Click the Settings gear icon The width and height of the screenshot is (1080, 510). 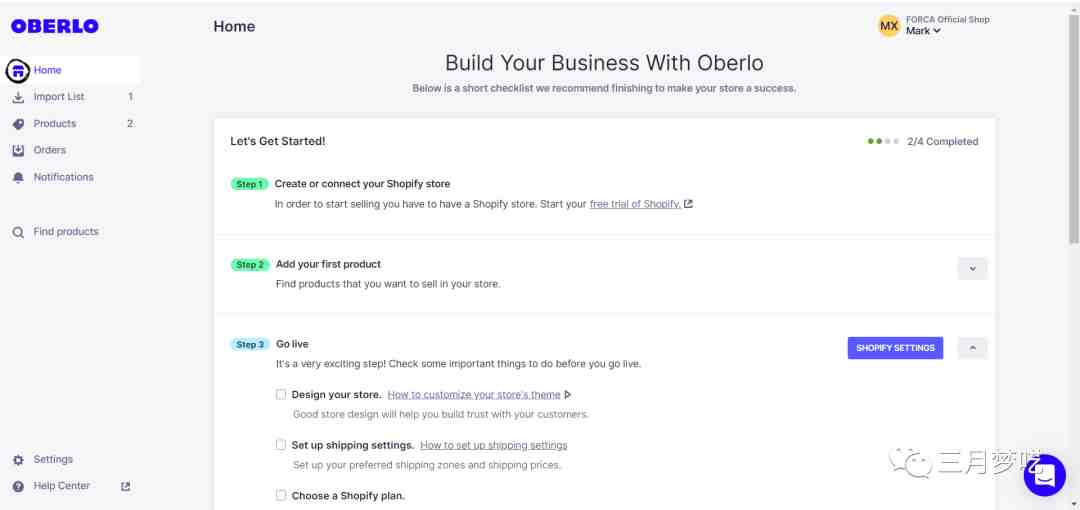[x=18, y=460]
